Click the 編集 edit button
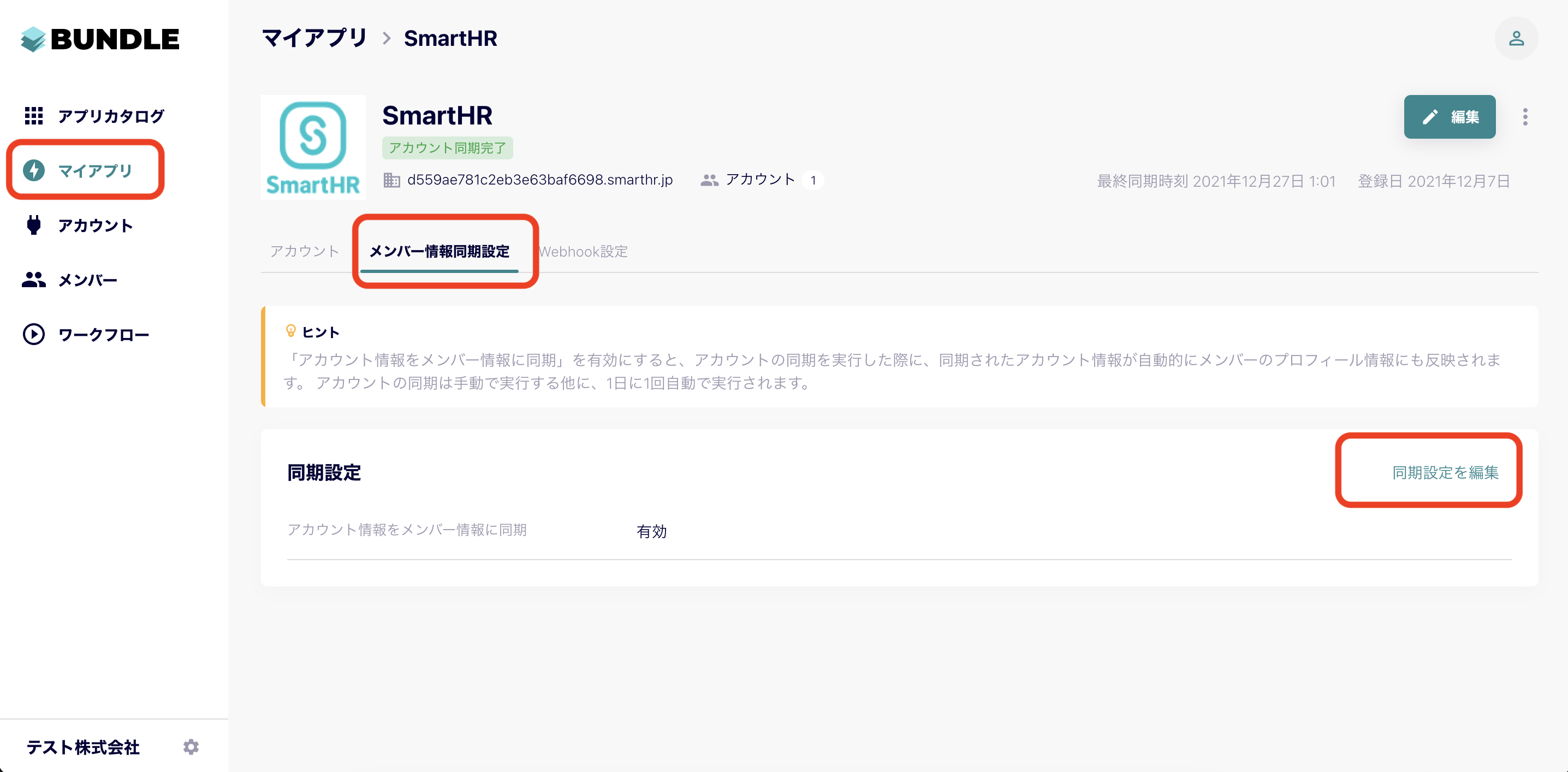 tap(1450, 117)
